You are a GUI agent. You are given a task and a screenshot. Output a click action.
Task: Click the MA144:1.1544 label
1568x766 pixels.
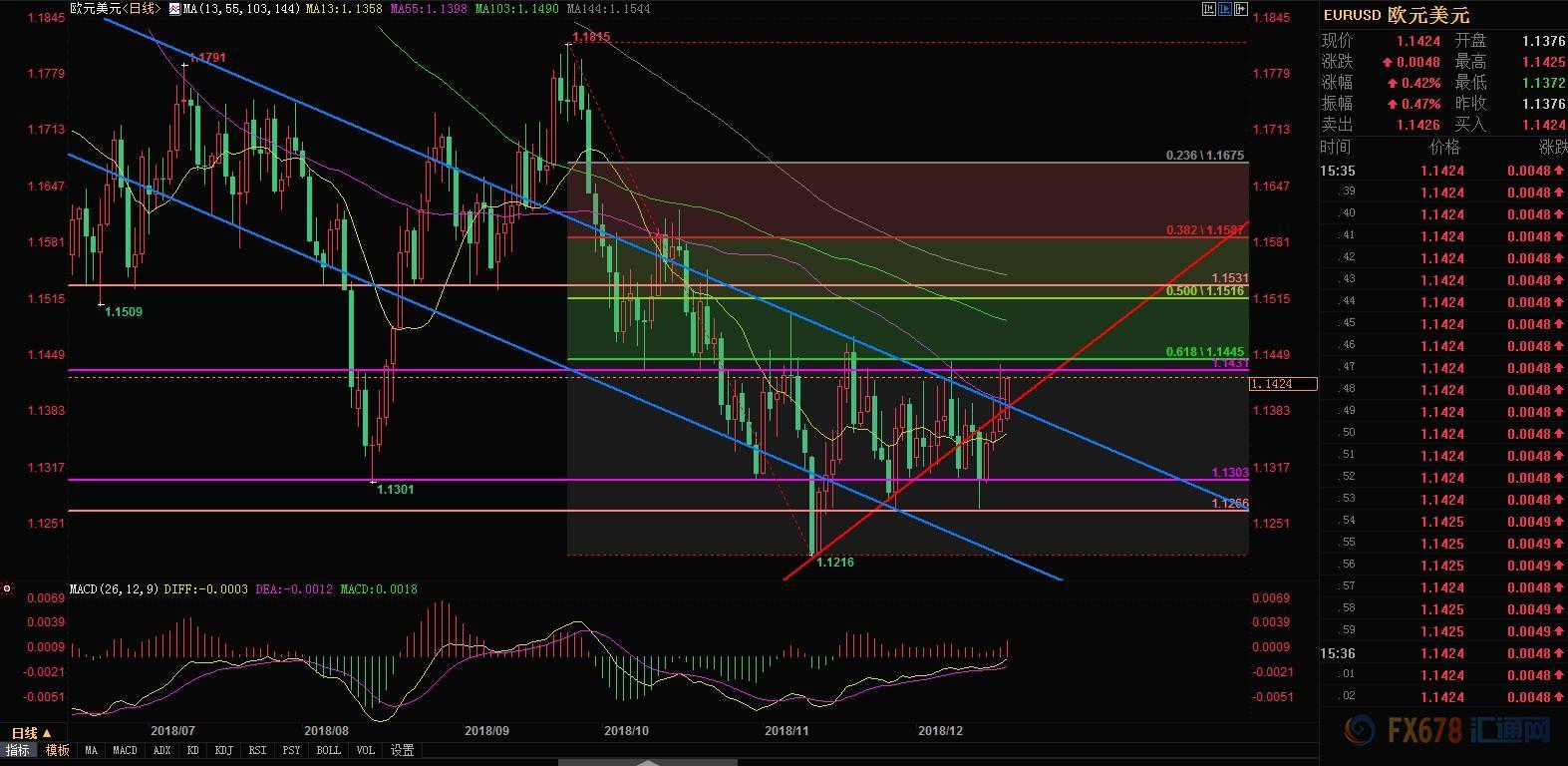coord(608,9)
